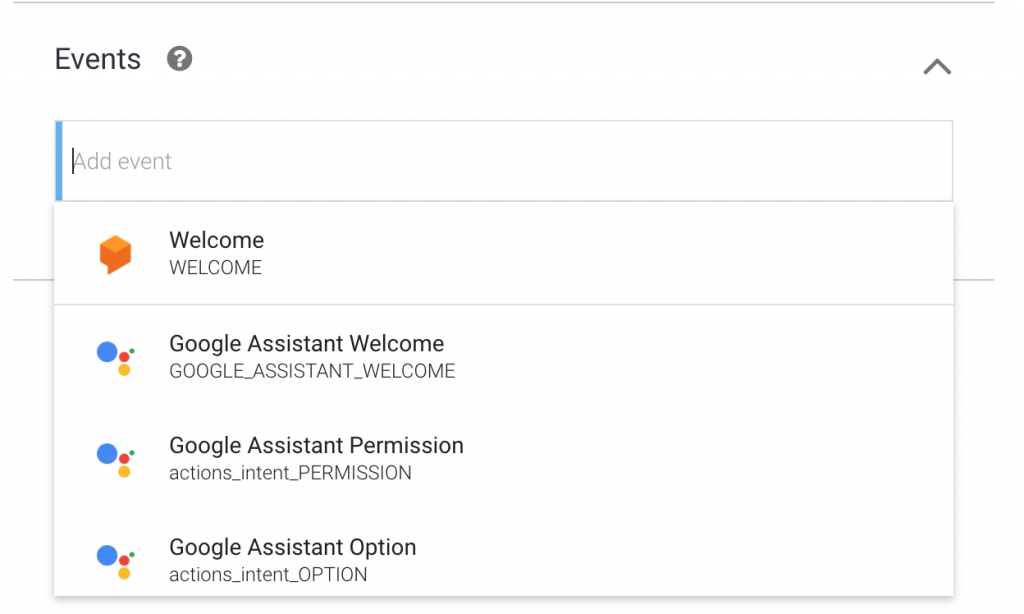Click the help question mark beside Events
Viewport: 1024px width, 614px height.
click(179, 59)
